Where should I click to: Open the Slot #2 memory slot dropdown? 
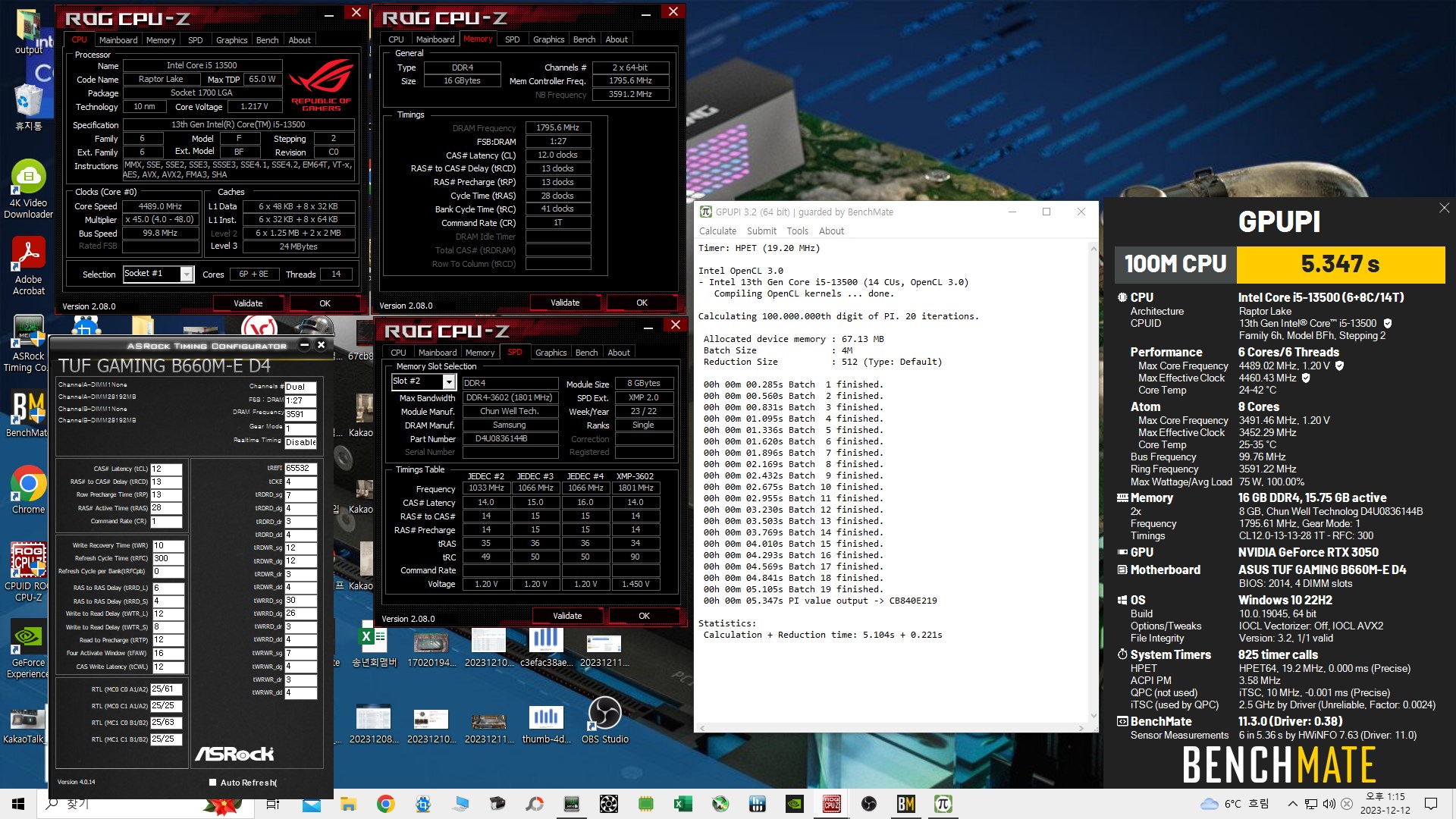[449, 381]
